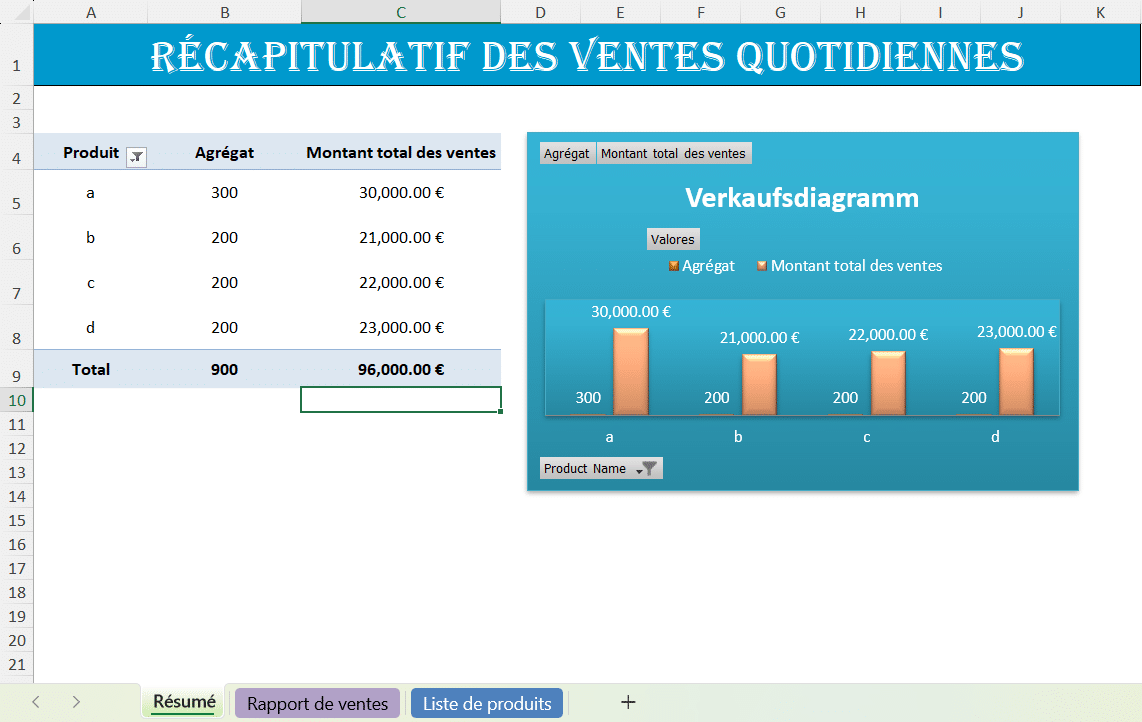
Task: Switch to the Rapport de ventes tab
Action: [x=317, y=702]
